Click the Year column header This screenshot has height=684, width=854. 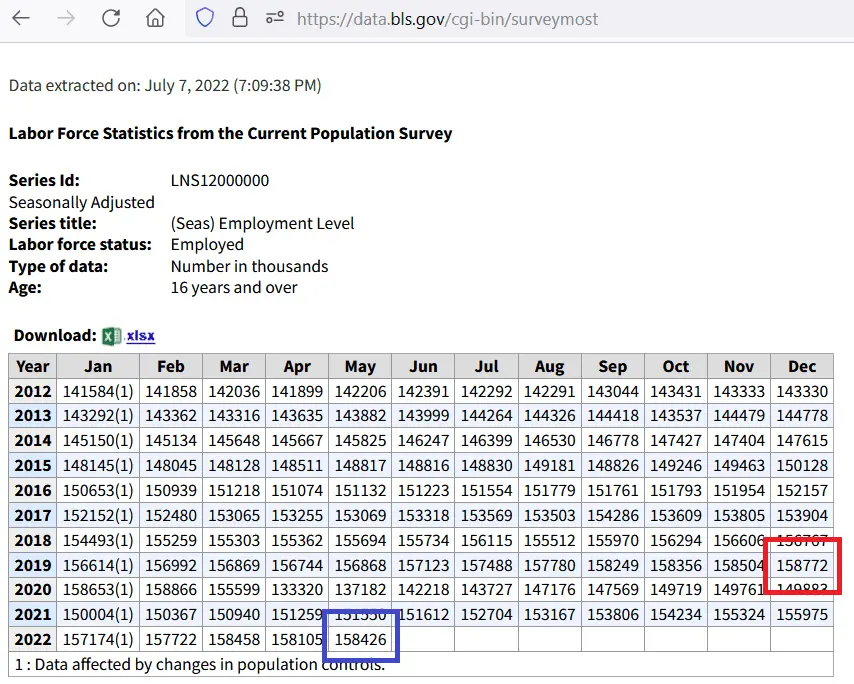click(x=32, y=366)
